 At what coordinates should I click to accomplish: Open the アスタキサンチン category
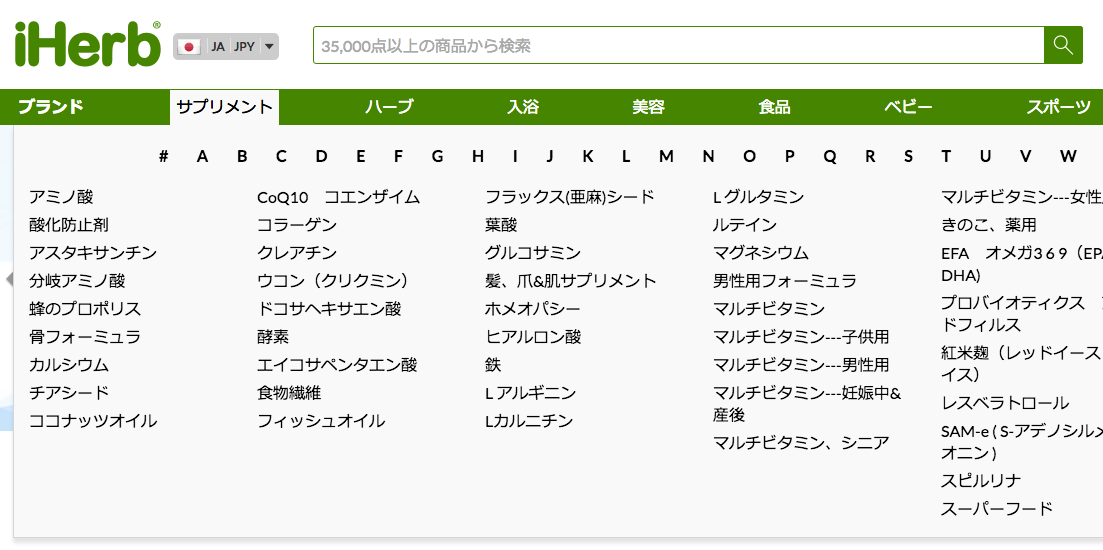[x=93, y=253]
